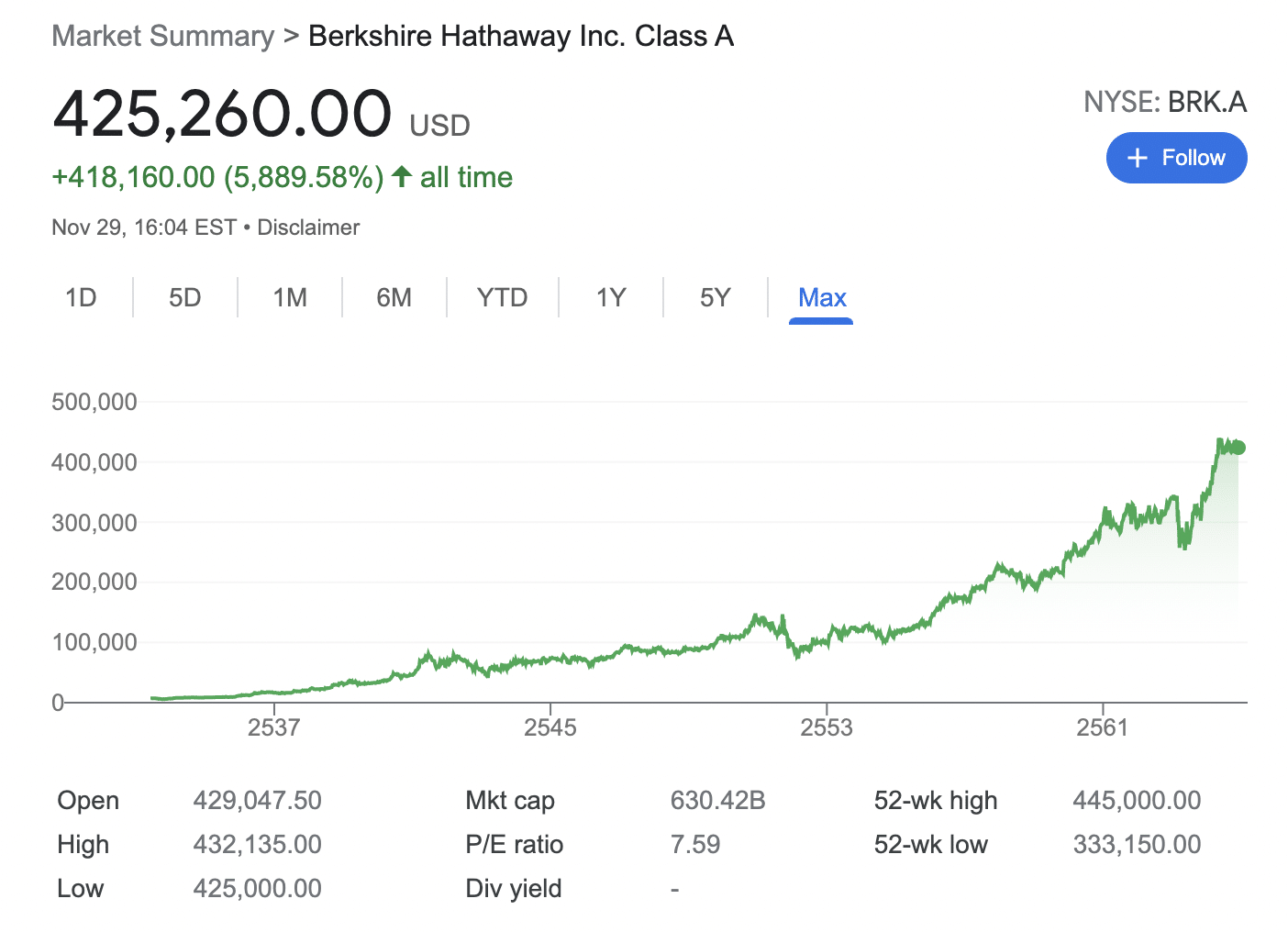Click the Berkshire Hathaway Inc. Class A title
Image resolution: width=1288 pixels, height=932 pixels.
point(520,36)
